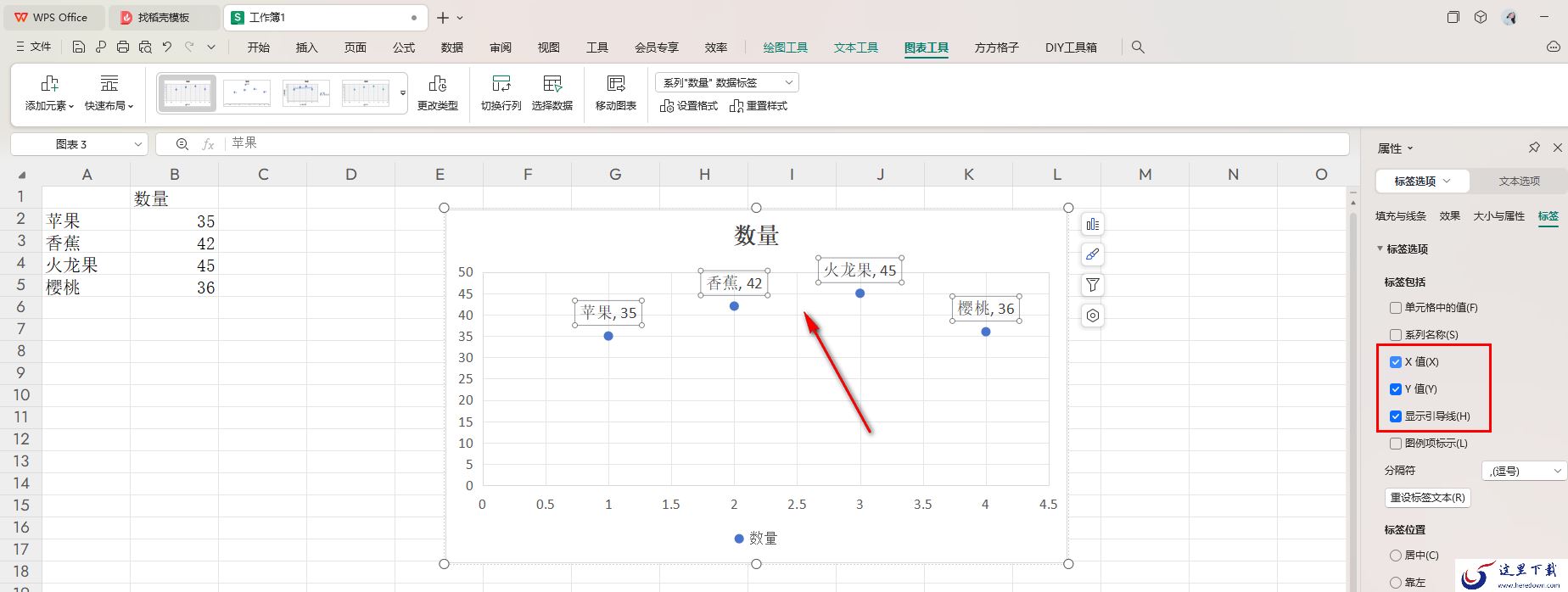Switch to the 插入 ribbon tab
The height and width of the screenshot is (592, 1568).
tap(306, 47)
